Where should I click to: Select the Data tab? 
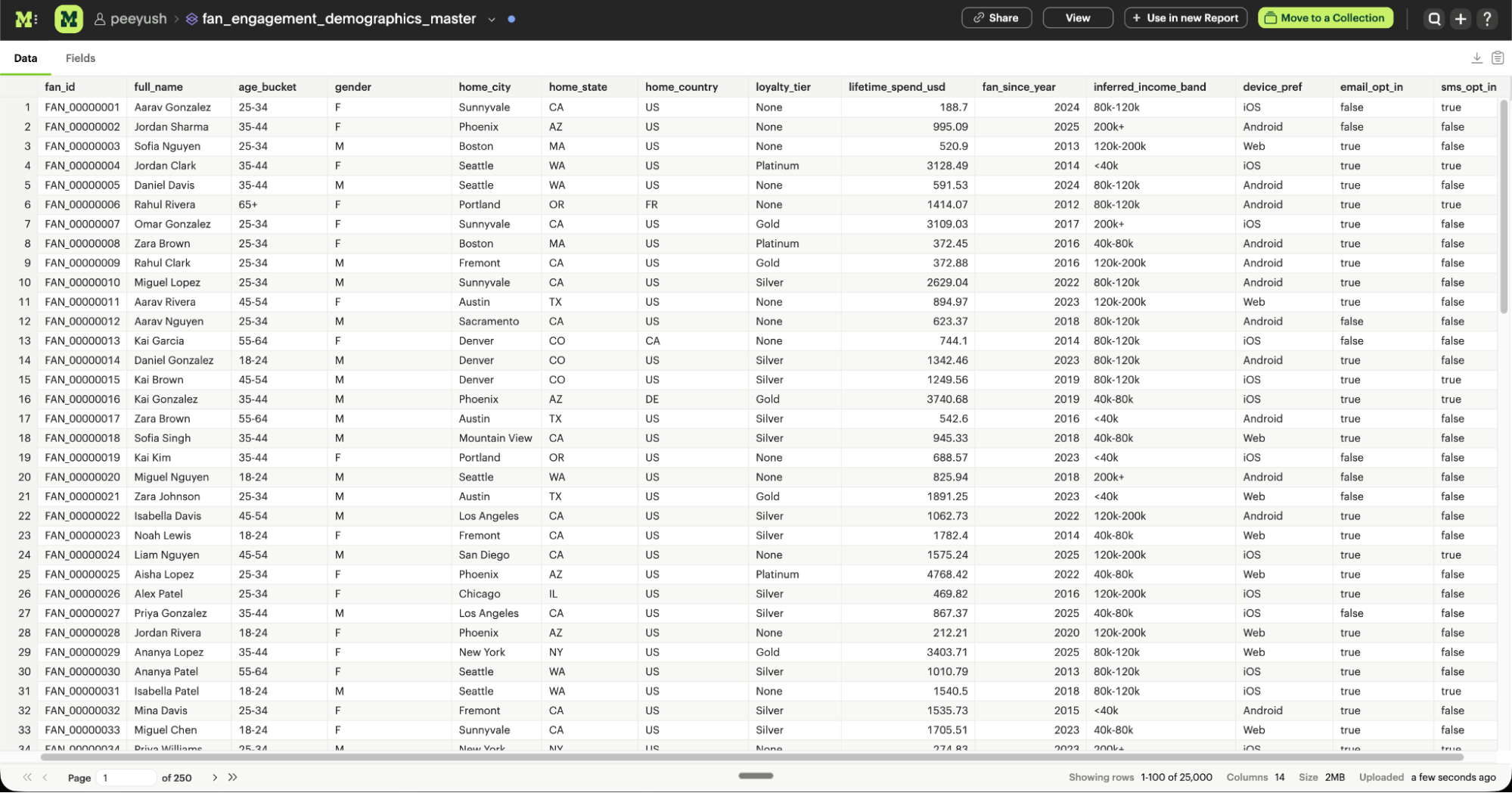25,58
